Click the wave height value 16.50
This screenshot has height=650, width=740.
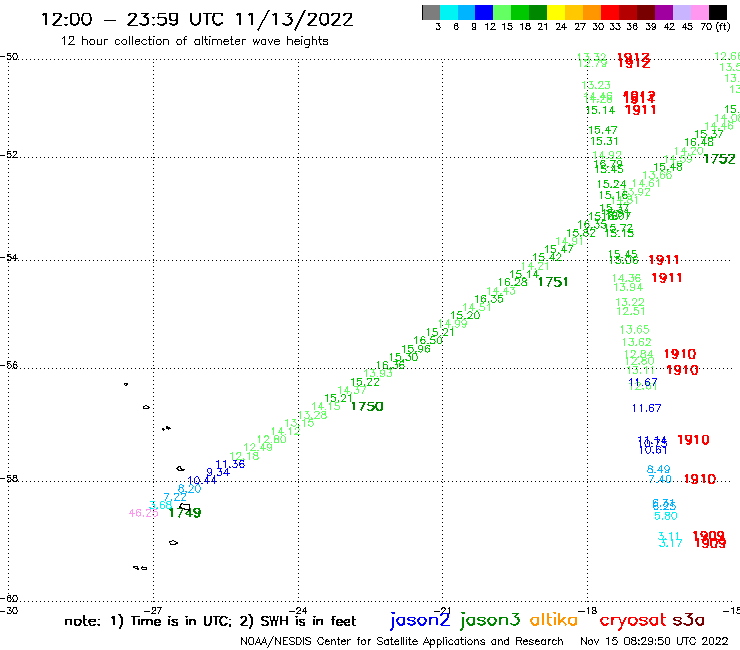(x=428, y=340)
